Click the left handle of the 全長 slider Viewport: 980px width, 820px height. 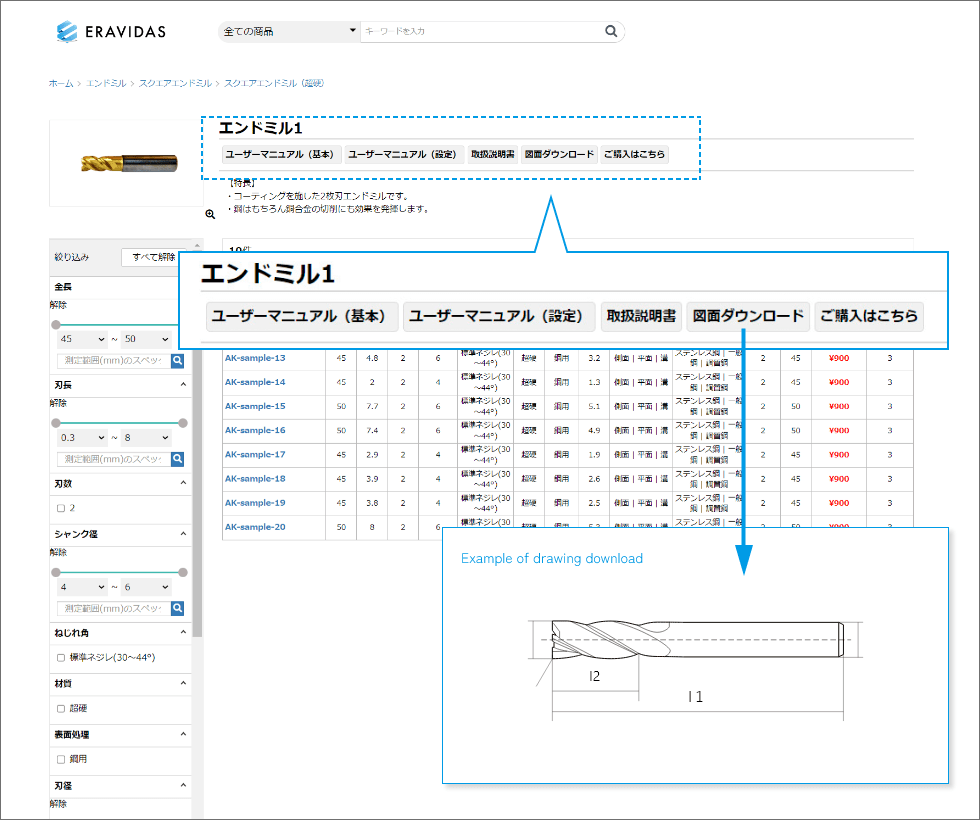click(x=56, y=324)
